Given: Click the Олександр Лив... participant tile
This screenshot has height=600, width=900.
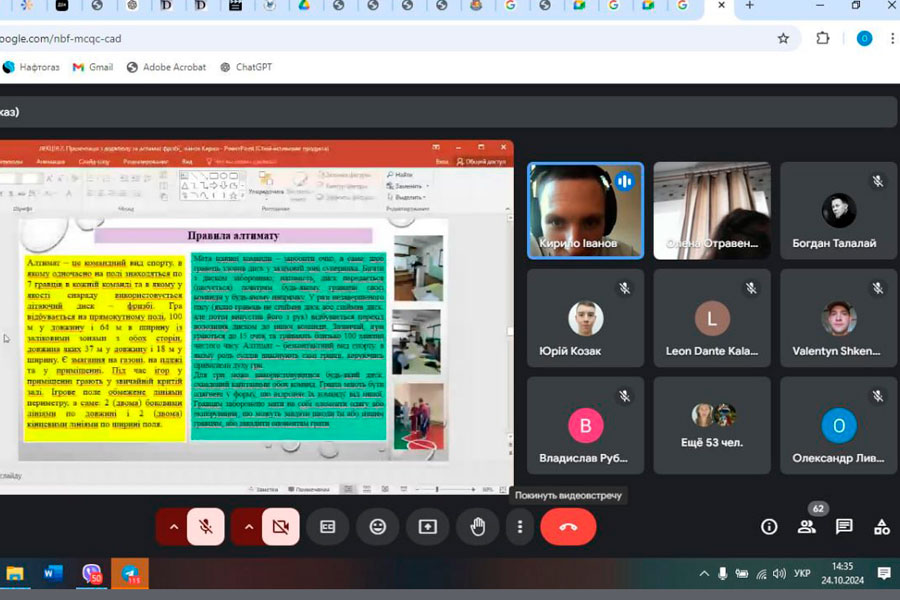Looking at the screenshot, I should [839, 425].
